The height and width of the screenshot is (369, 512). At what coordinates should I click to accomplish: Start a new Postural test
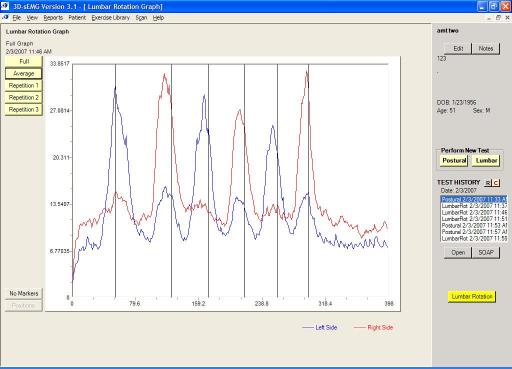[454, 160]
